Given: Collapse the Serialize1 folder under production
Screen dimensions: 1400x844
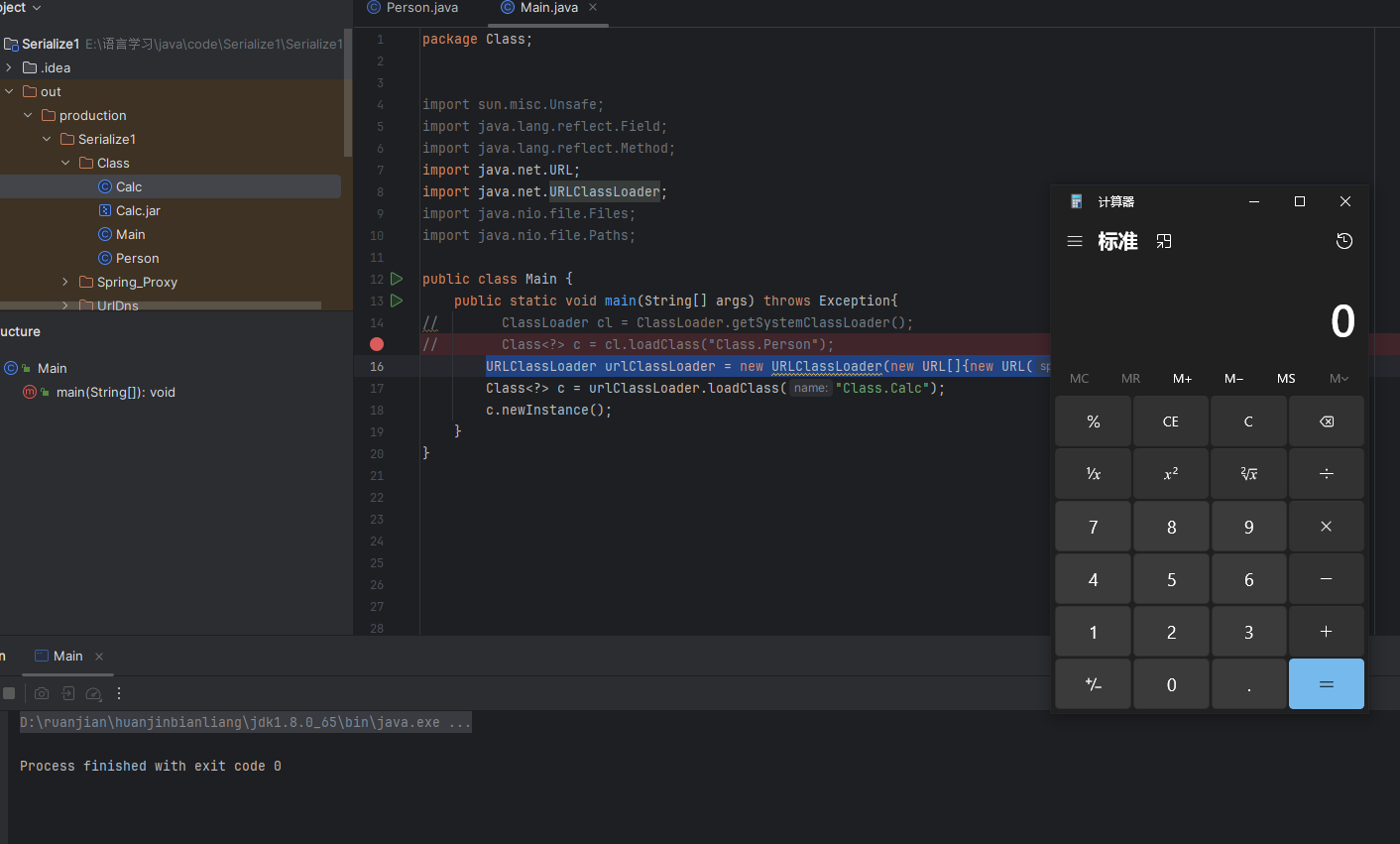Looking at the screenshot, I should [47, 139].
